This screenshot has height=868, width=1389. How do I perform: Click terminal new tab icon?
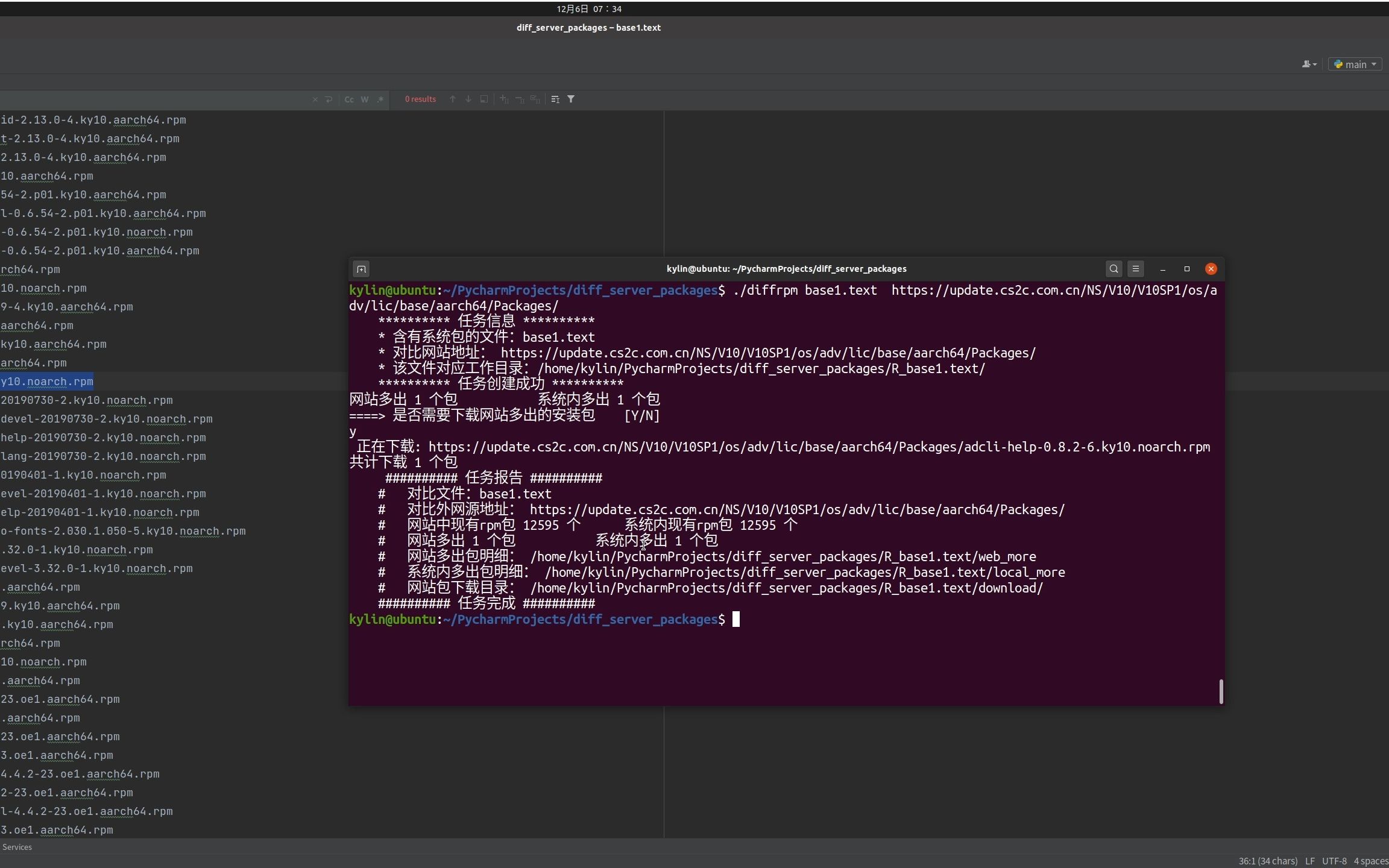click(x=361, y=269)
